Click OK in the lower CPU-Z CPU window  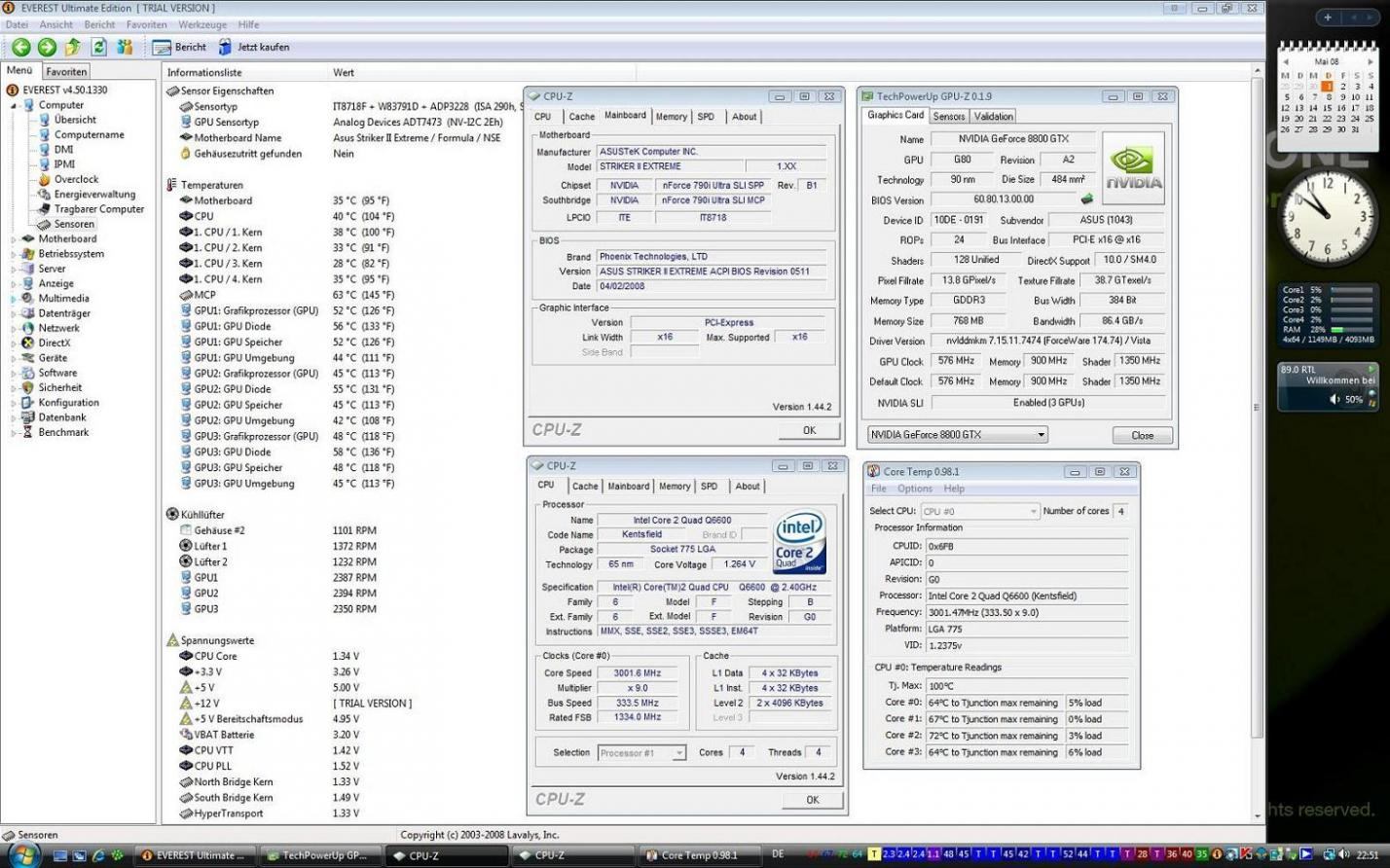tap(813, 800)
